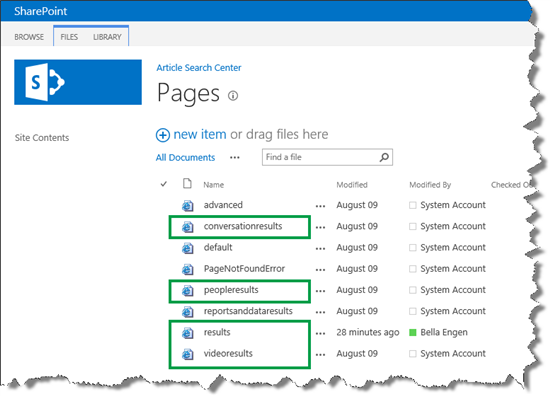Screen dimensions: 550x396
Task: Toggle the presence box in the default row
Action: coord(413,248)
